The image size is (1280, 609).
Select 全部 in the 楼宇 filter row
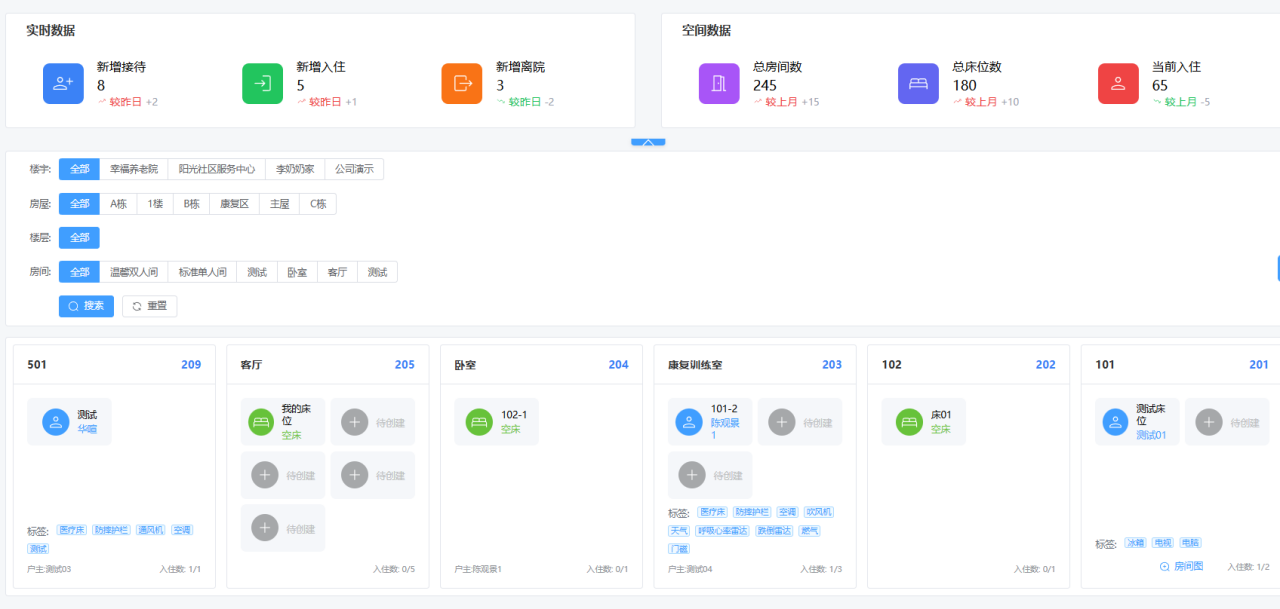(x=79, y=169)
